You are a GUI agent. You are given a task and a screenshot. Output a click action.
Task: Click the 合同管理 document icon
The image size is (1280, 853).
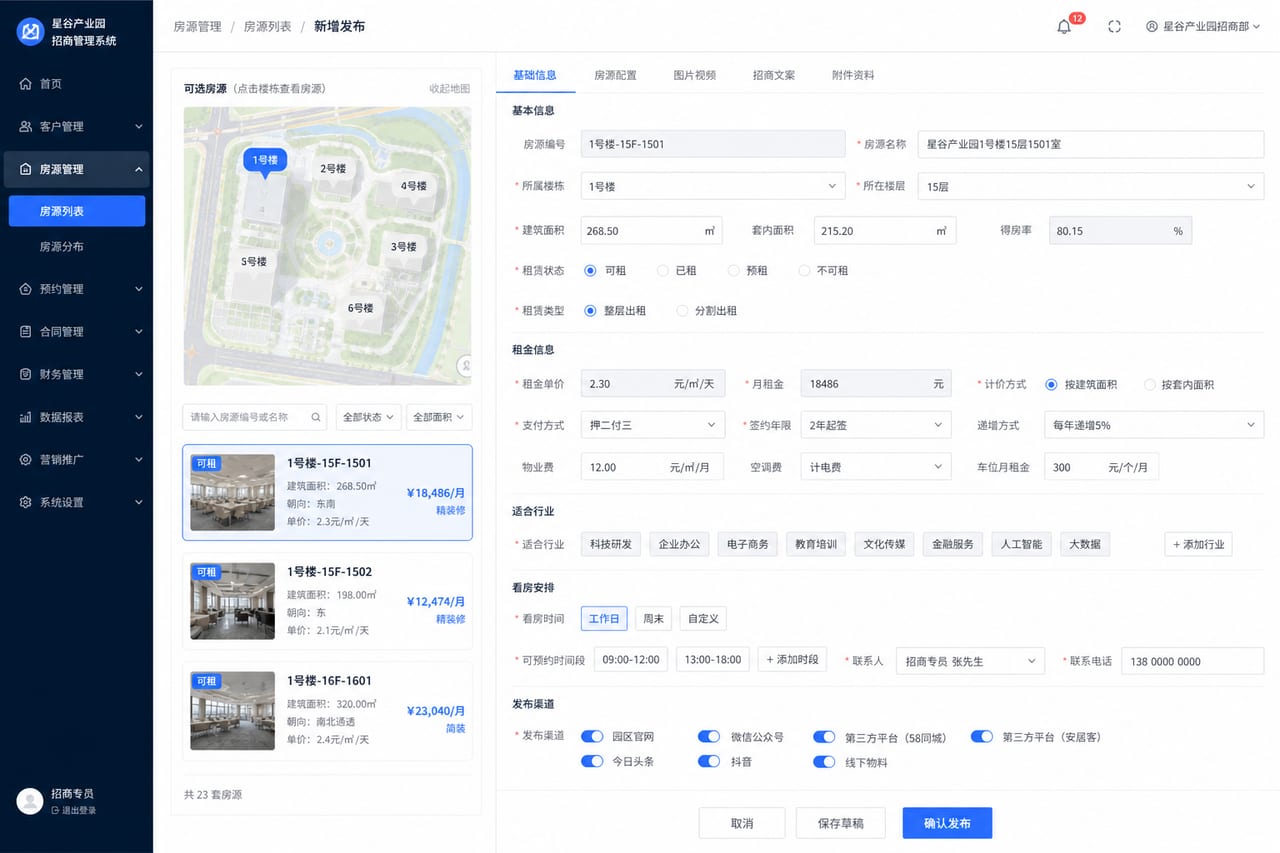point(26,332)
